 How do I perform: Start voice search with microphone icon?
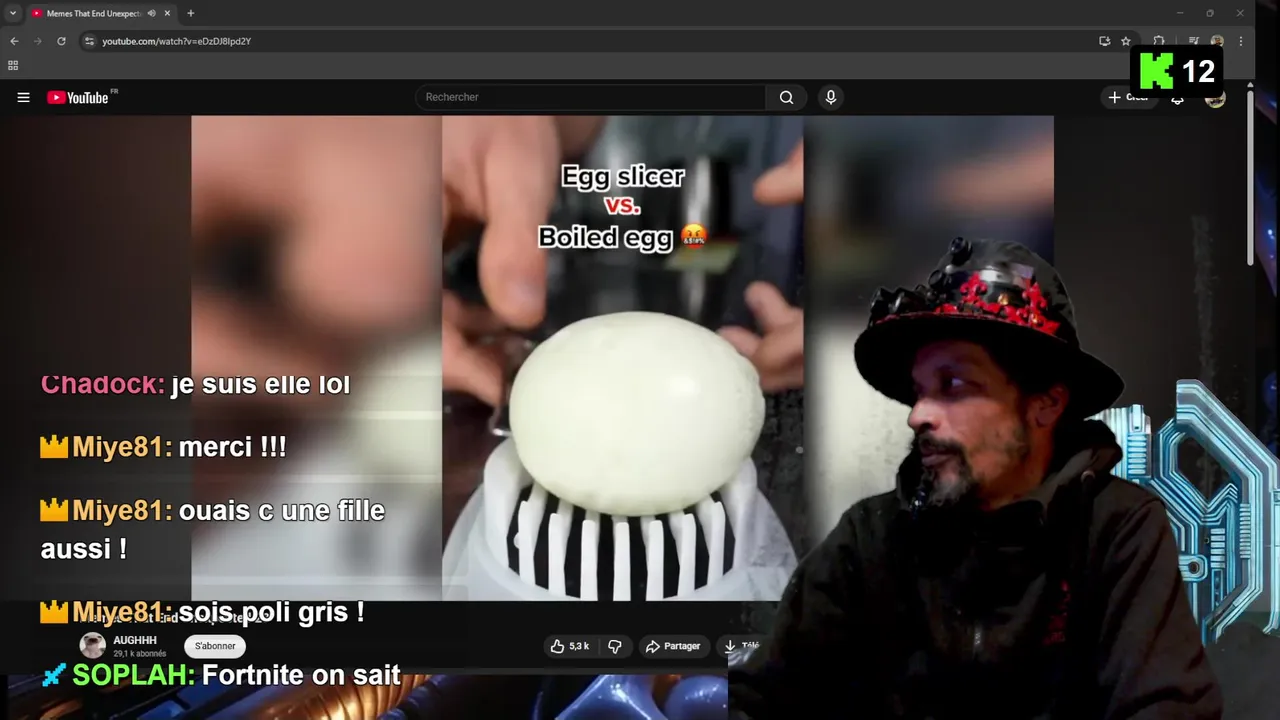pyautogui.click(x=830, y=97)
